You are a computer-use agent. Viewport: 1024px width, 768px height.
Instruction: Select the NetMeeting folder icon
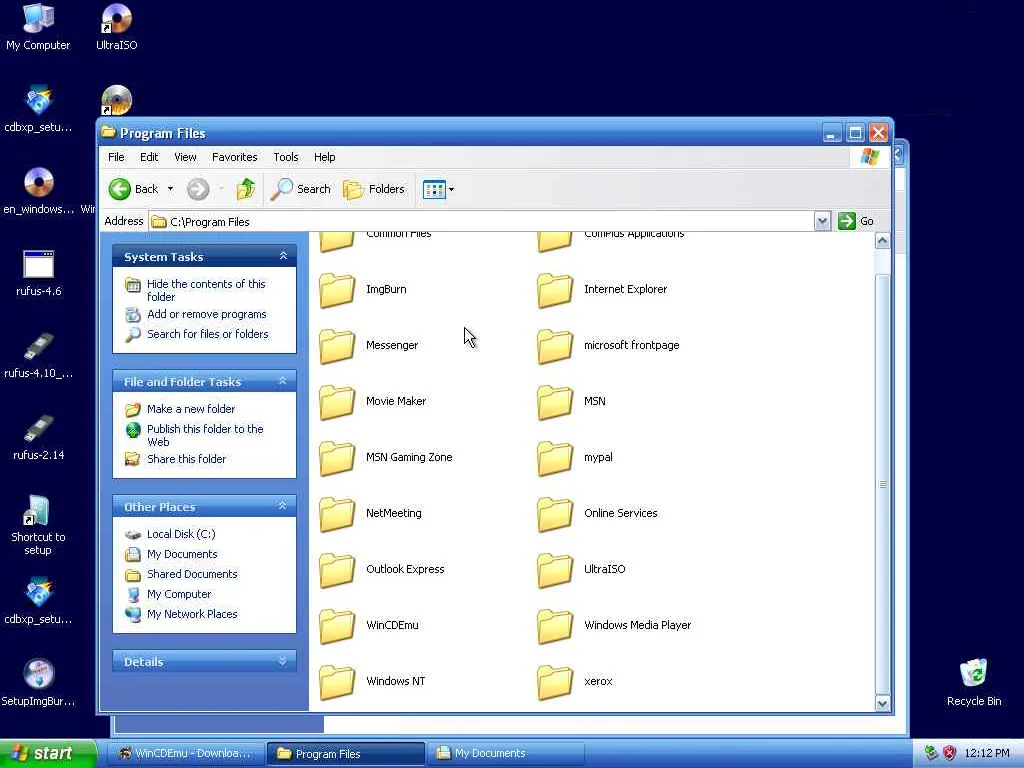337,515
